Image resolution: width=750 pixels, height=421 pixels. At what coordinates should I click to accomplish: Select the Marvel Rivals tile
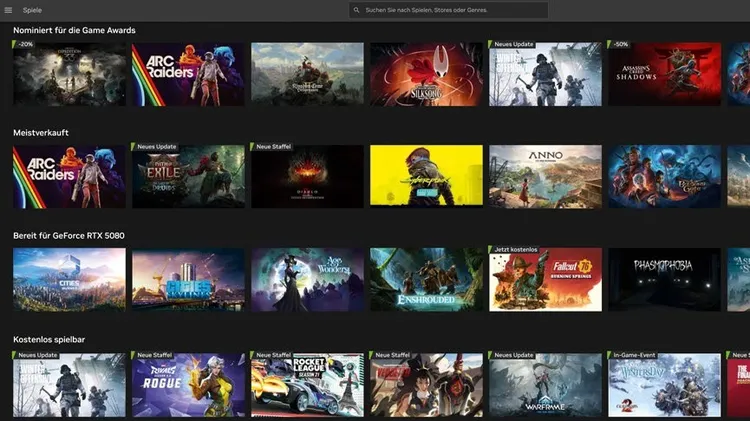tap(188, 385)
